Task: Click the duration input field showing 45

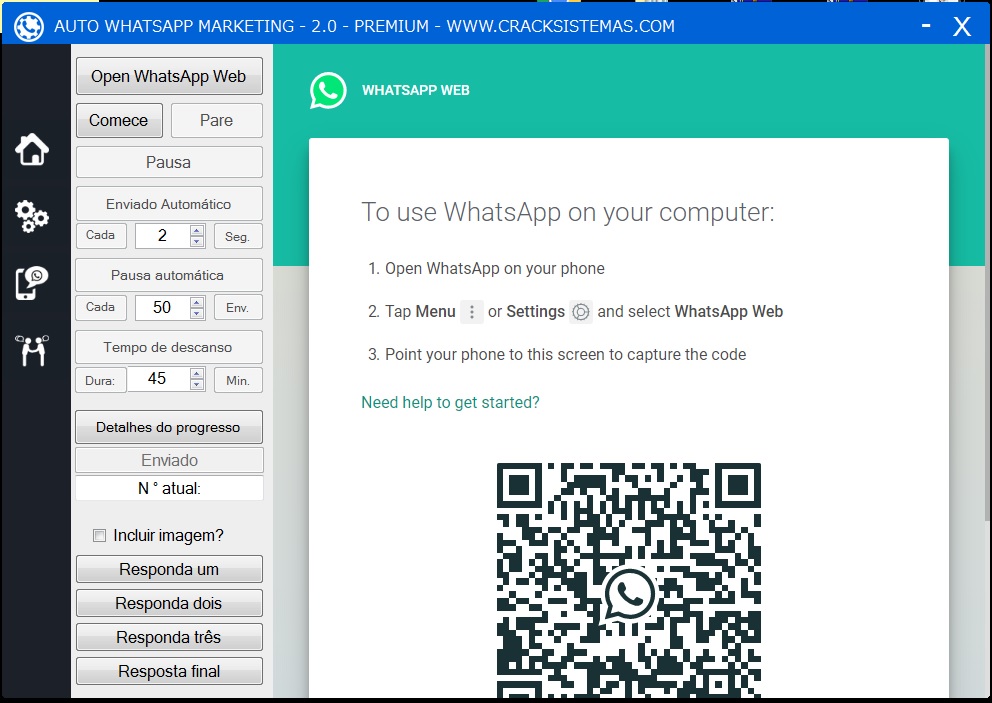Action: [x=158, y=379]
